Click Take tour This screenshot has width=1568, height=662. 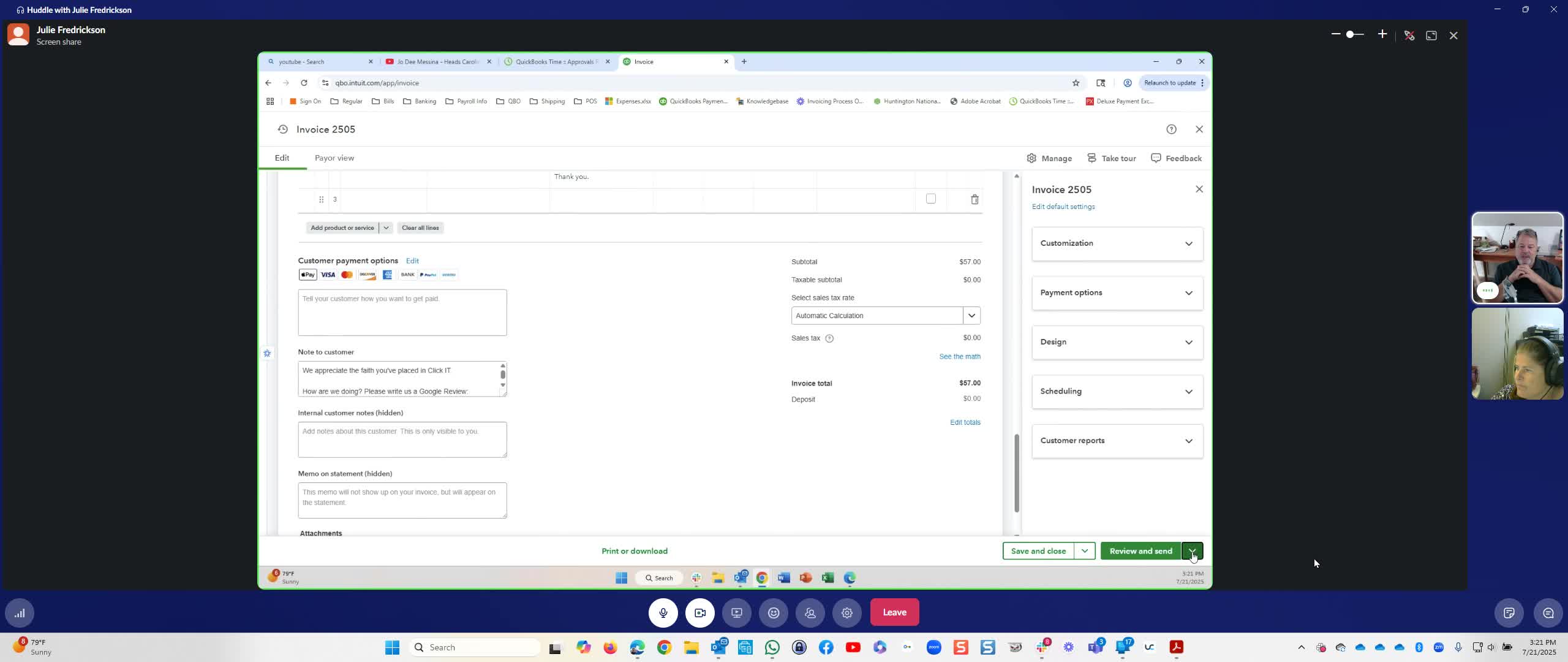point(1112,158)
